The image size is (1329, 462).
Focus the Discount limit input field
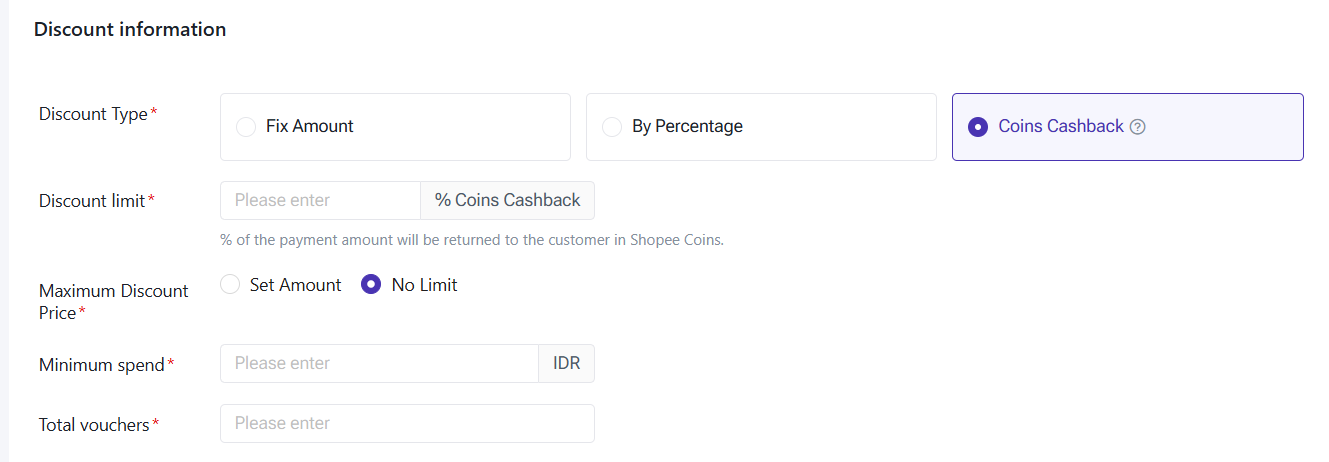(x=320, y=200)
